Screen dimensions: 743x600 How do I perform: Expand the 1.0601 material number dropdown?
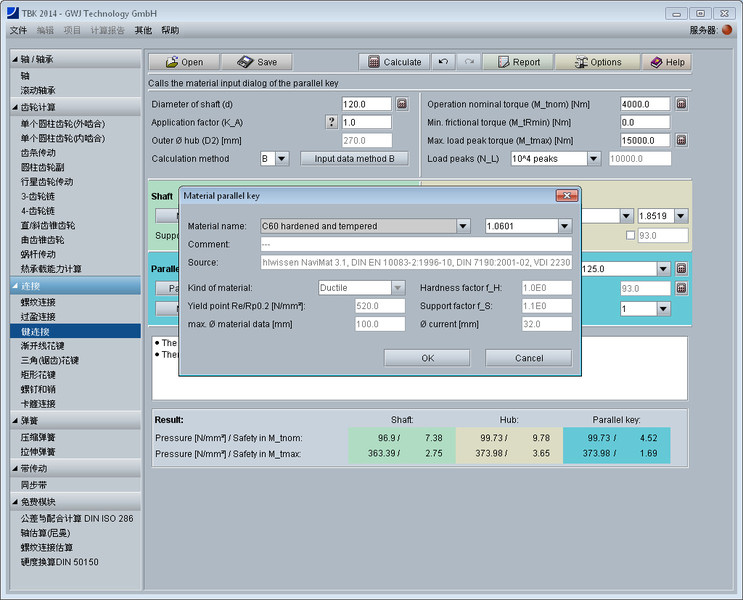click(565, 226)
